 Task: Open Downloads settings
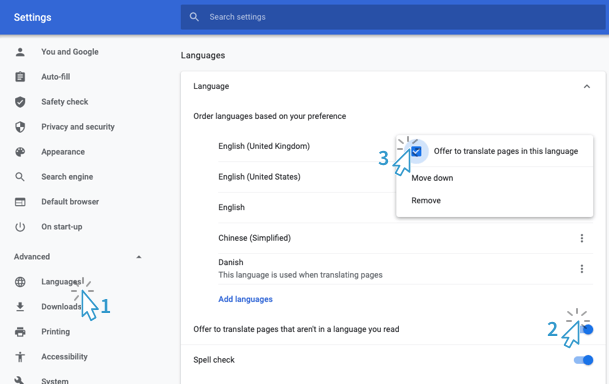pyautogui.click(x=61, y=307)
